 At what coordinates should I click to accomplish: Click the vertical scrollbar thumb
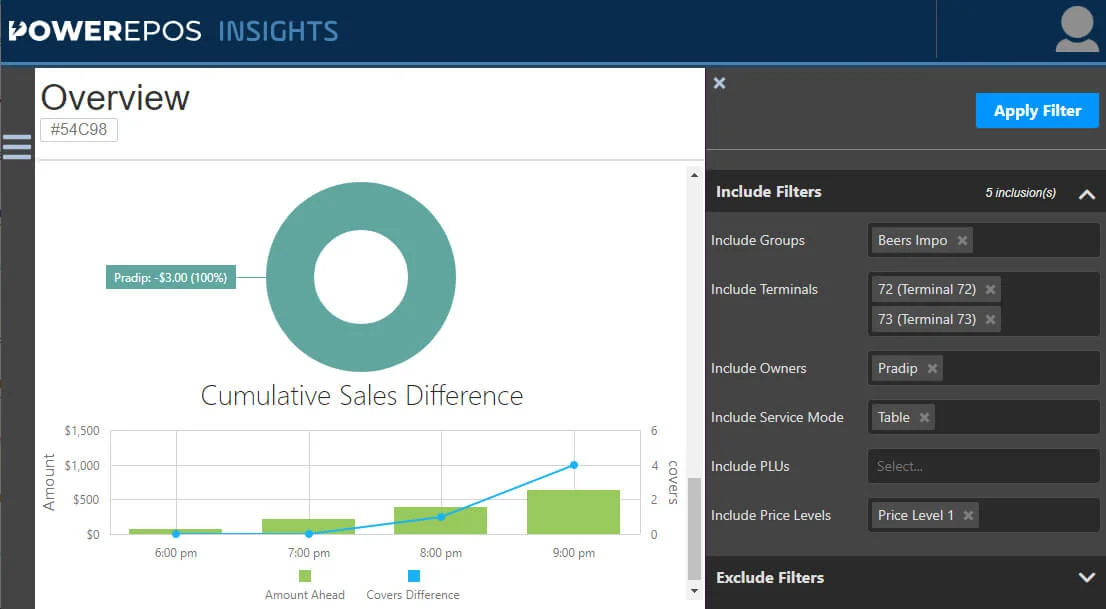pyautogui.click(x=695, y=529)
